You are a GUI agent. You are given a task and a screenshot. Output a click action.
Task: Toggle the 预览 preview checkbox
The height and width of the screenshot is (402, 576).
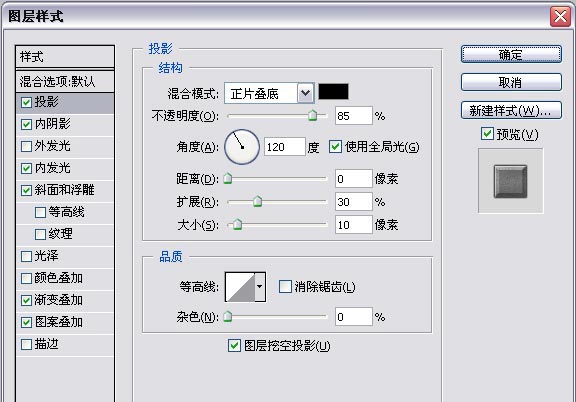coord(487,134)
